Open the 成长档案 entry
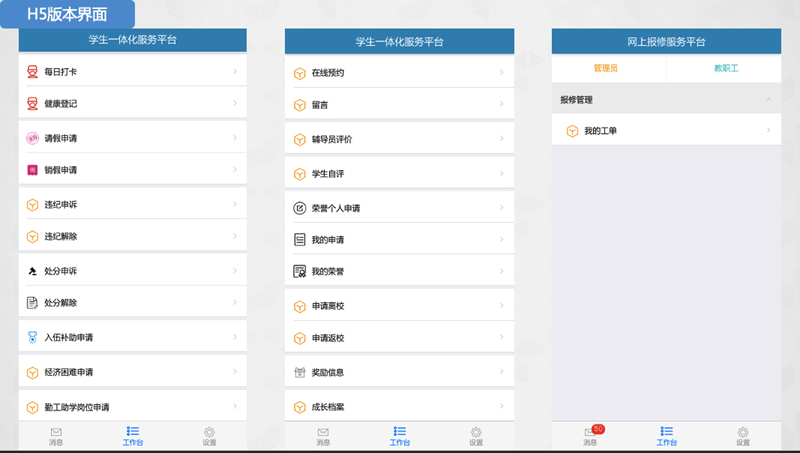This screenshot has height=453, width=800. [x=399, y=407]
